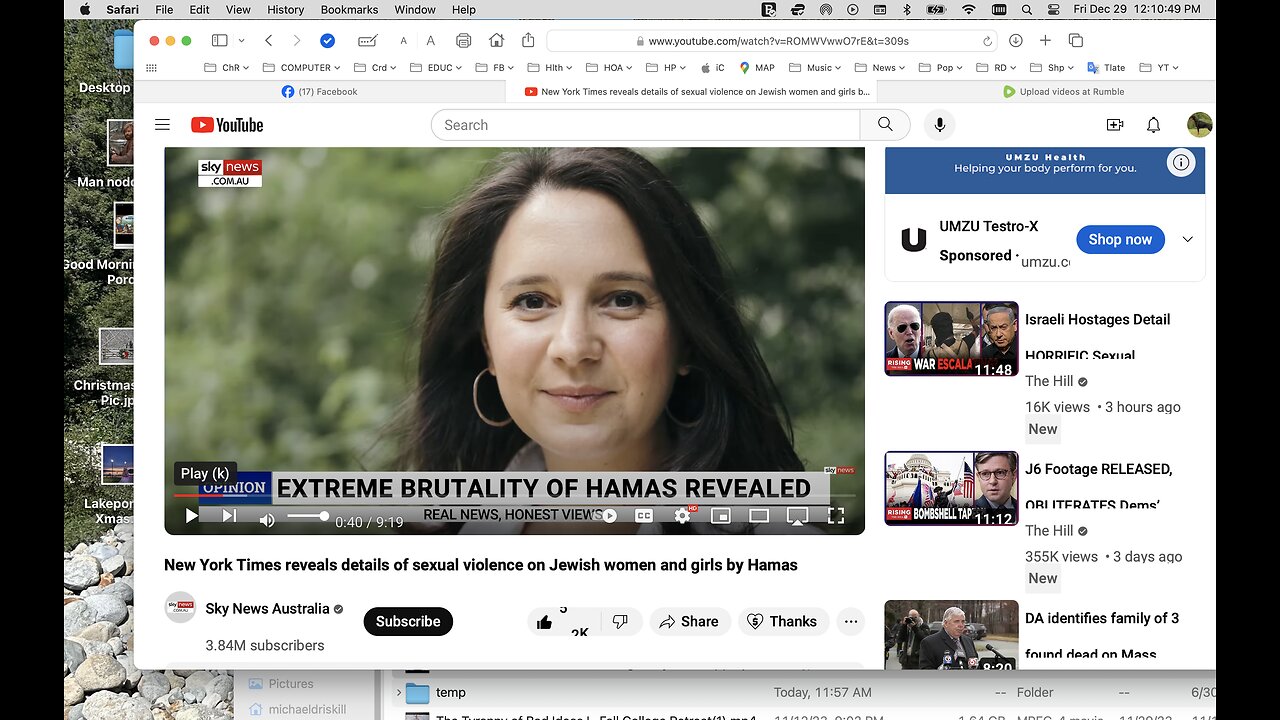Open the home page icon
1280x720 pixels.
(496, 41)
